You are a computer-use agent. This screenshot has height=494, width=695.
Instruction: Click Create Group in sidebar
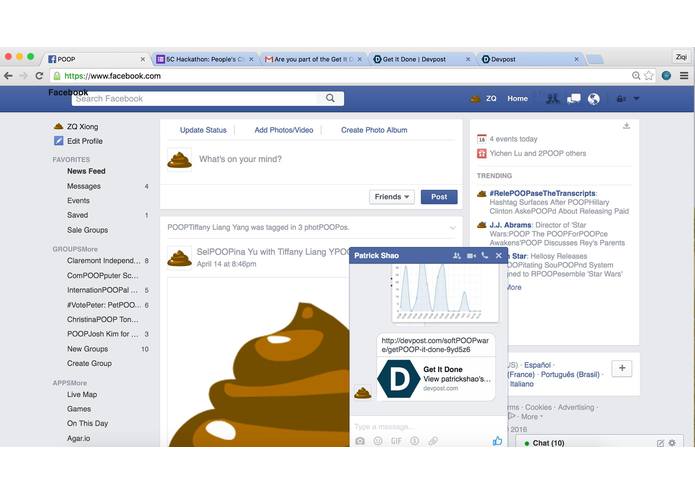click(x=89, y=363)
